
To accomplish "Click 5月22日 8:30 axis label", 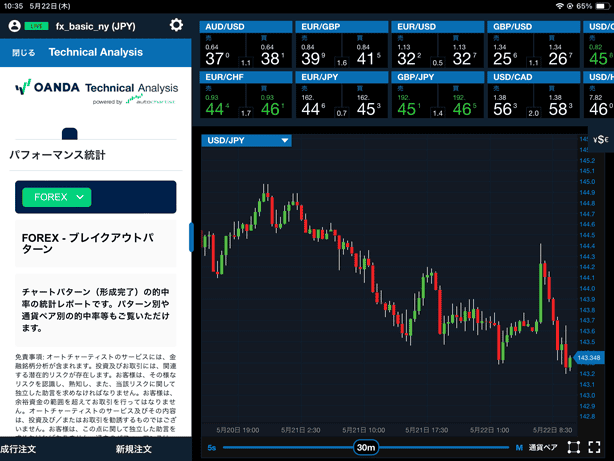I will (552, 430).
